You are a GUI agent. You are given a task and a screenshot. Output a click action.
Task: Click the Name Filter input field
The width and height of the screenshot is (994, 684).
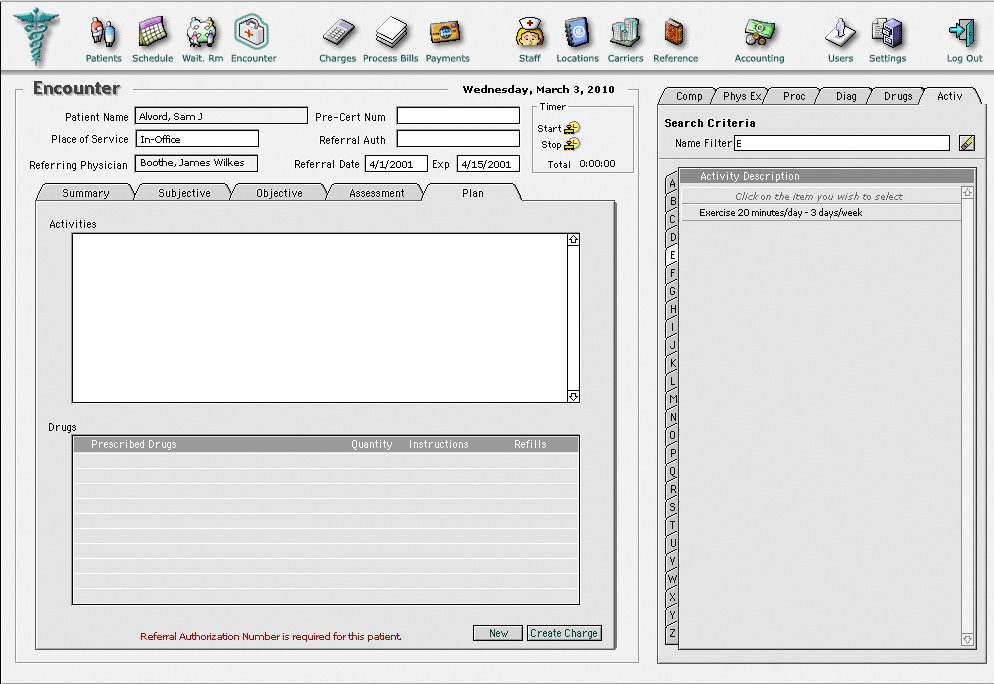(x=842, y=143)
